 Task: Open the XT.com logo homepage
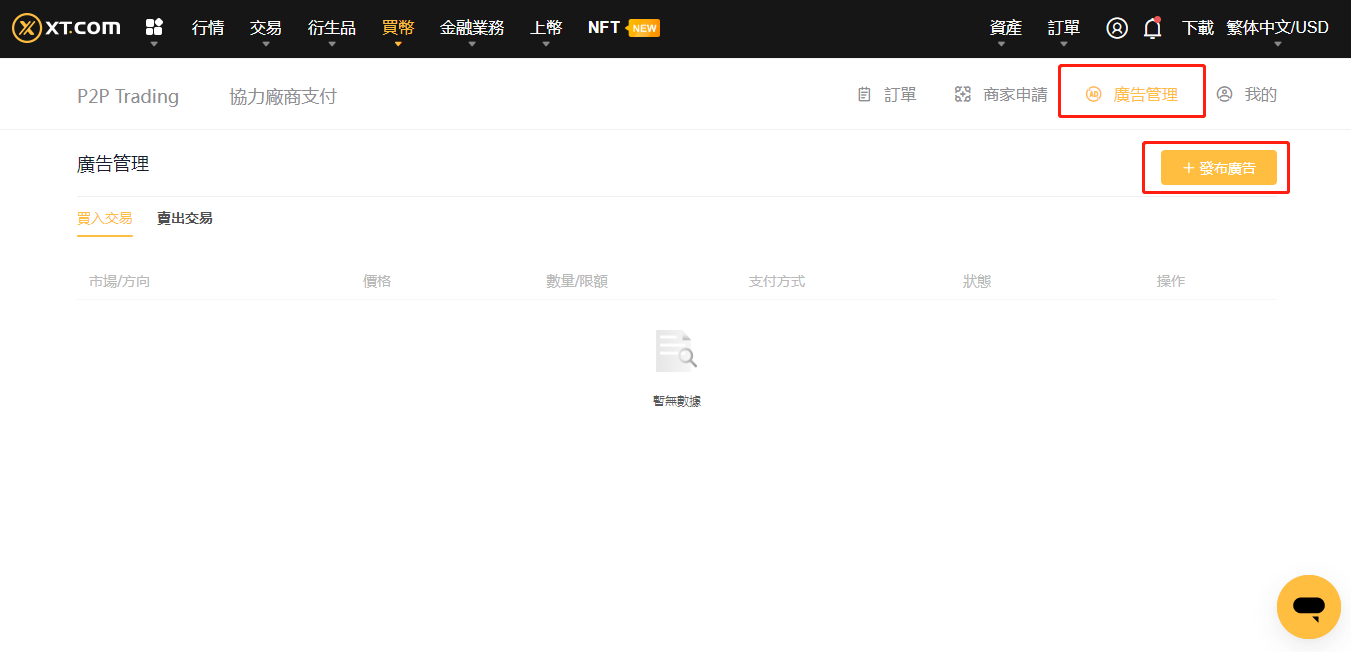point(66,28)
